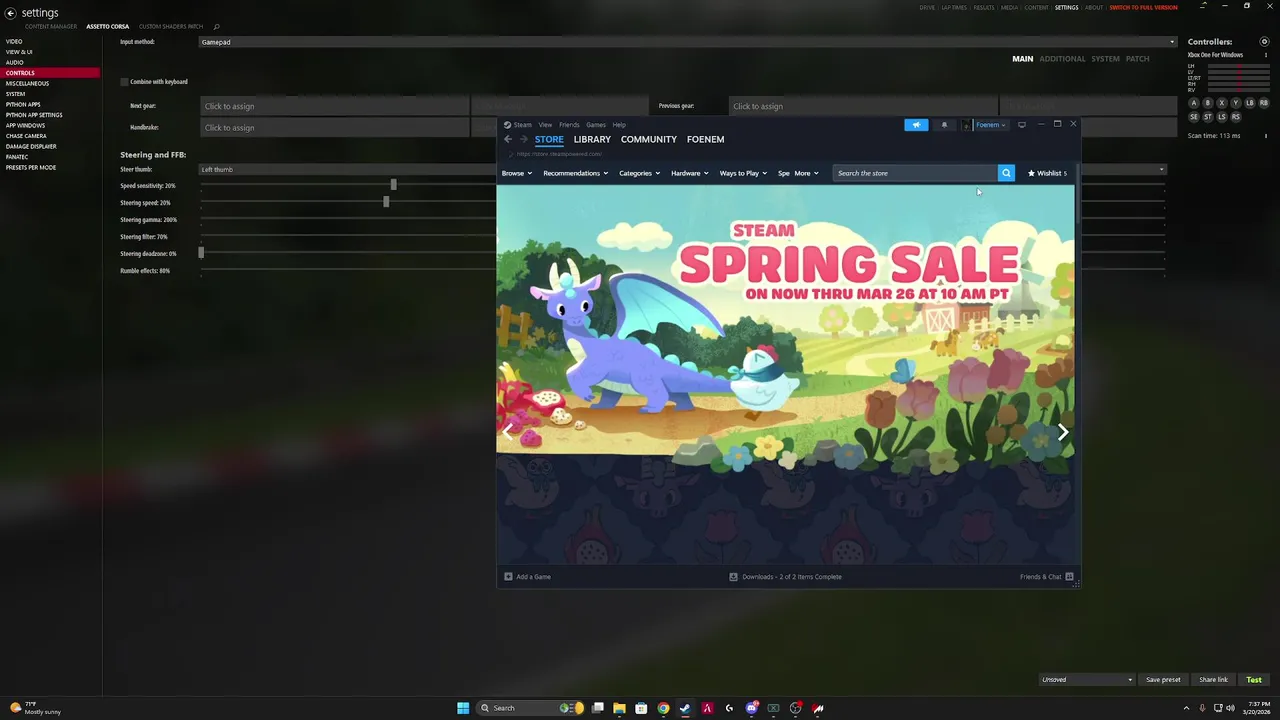Viewport: 1280px width, 720px height.
Task: Open Google Chrome from the taskbar
Action: pyautogui.click(x=663, y=708)
